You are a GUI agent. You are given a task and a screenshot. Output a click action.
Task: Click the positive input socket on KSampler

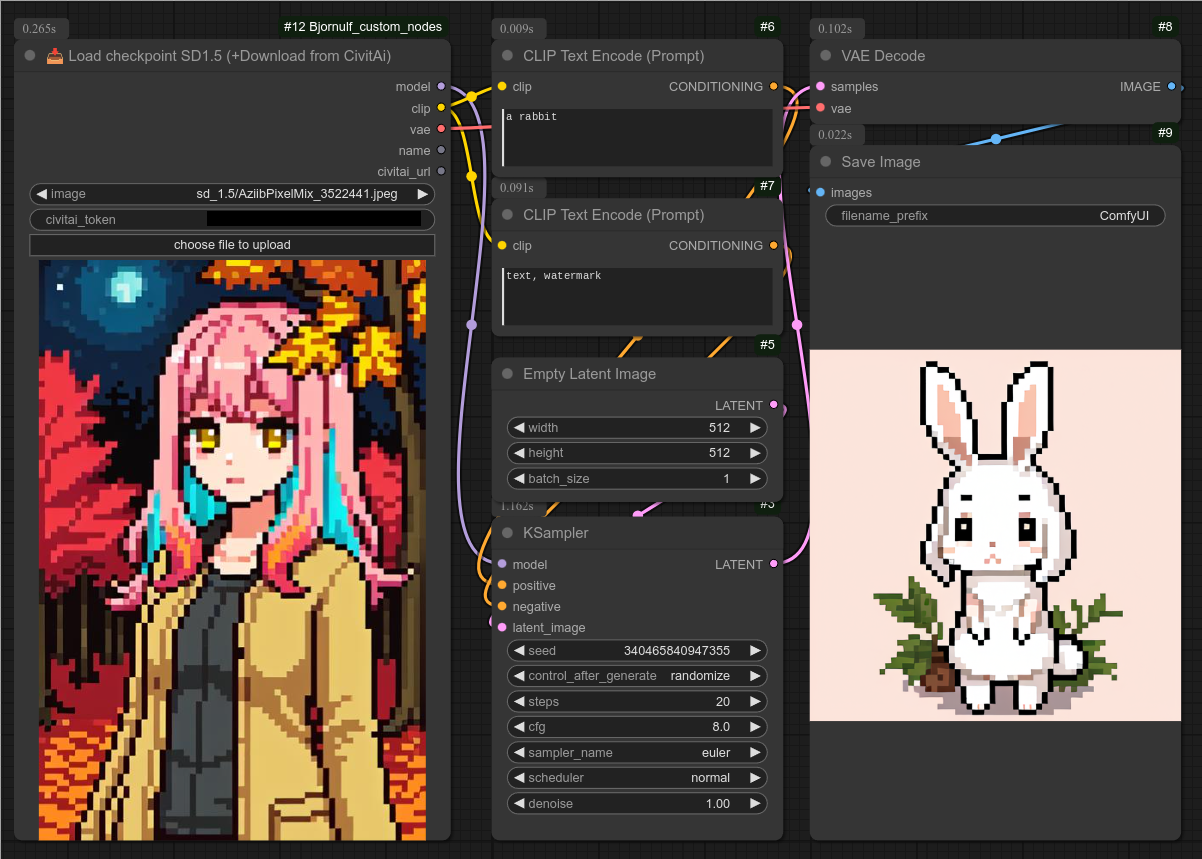point(502,586)
